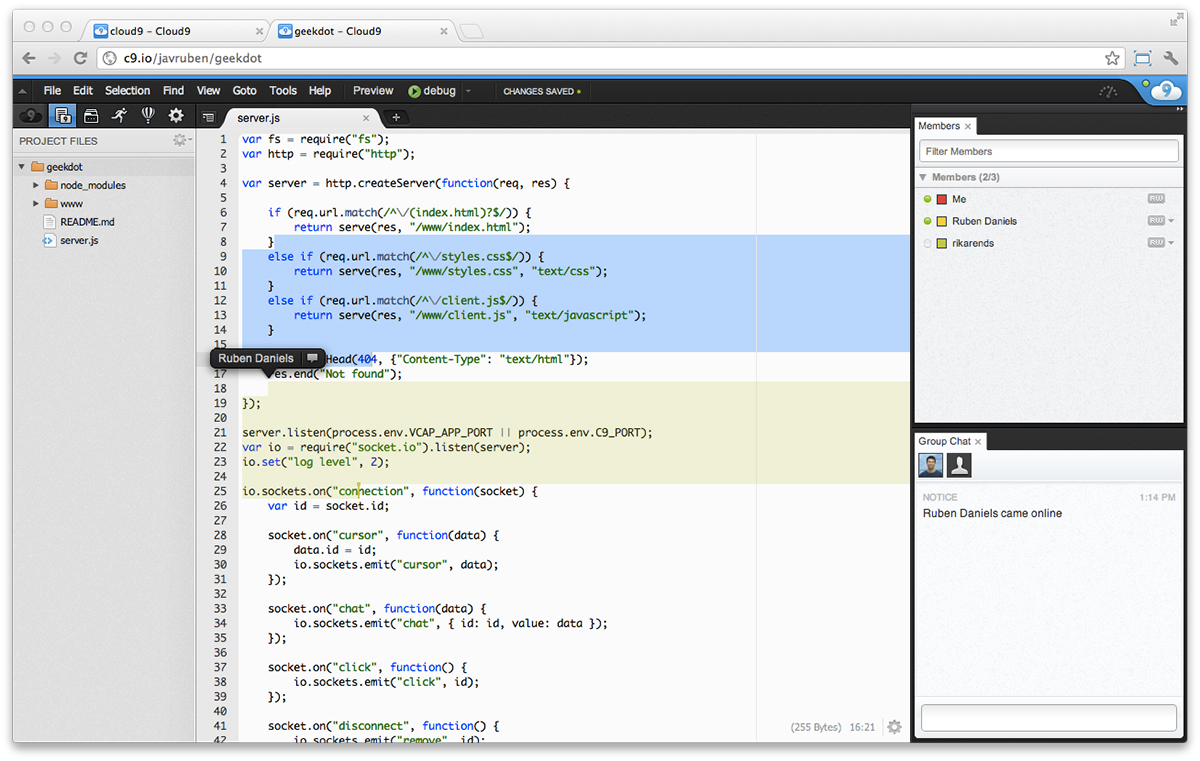Click the hot air balloon Deploy icon

coord(148,115)
